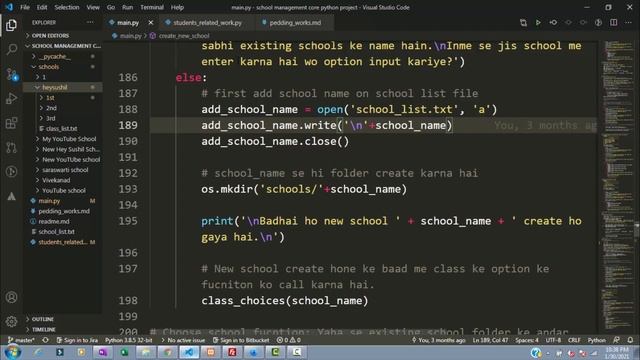Open the Help menu
Image resolution: width=640 pixels, height=360 pixels.
point(177,7)
